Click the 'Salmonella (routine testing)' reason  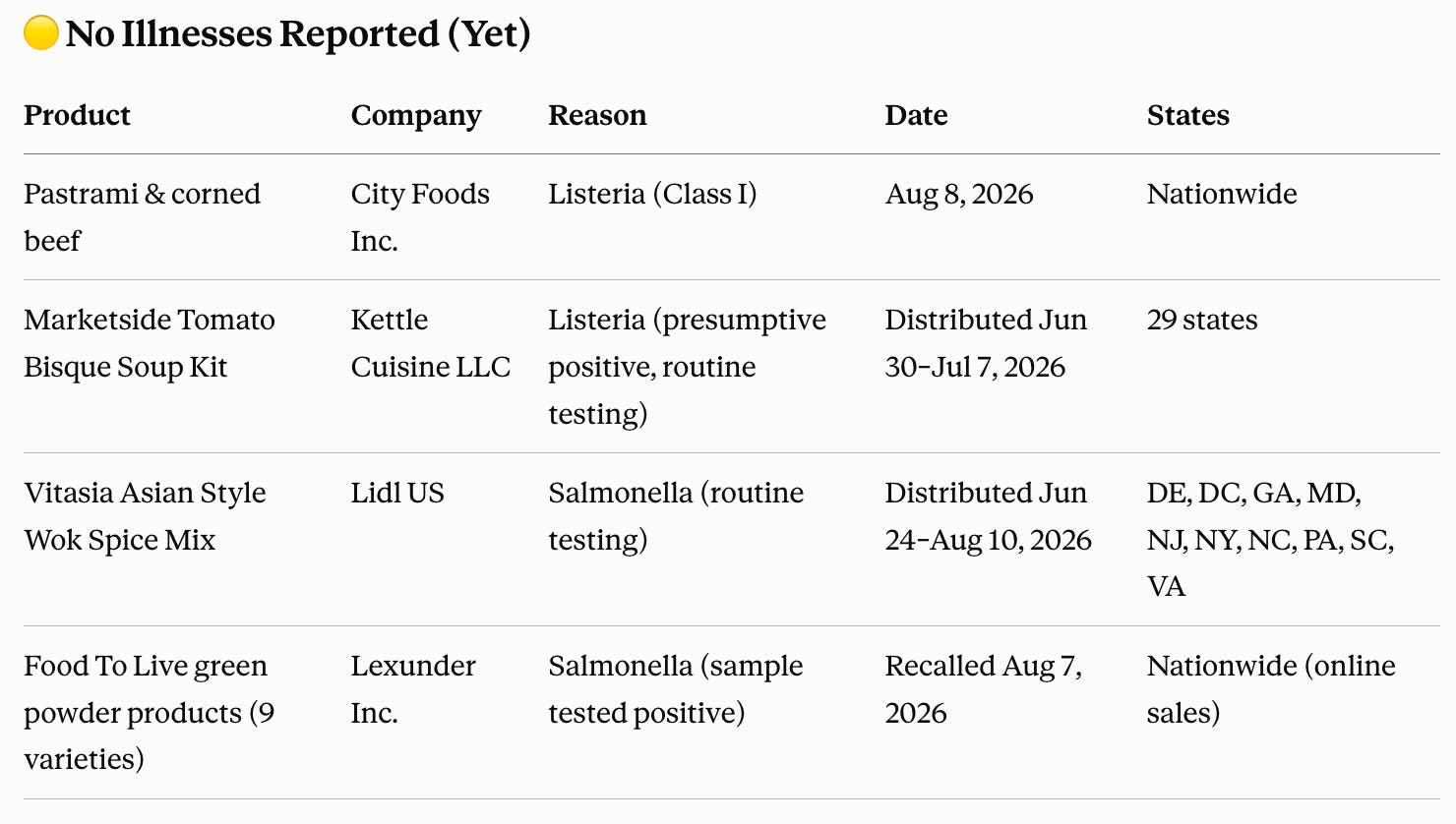tap(676, 516)
